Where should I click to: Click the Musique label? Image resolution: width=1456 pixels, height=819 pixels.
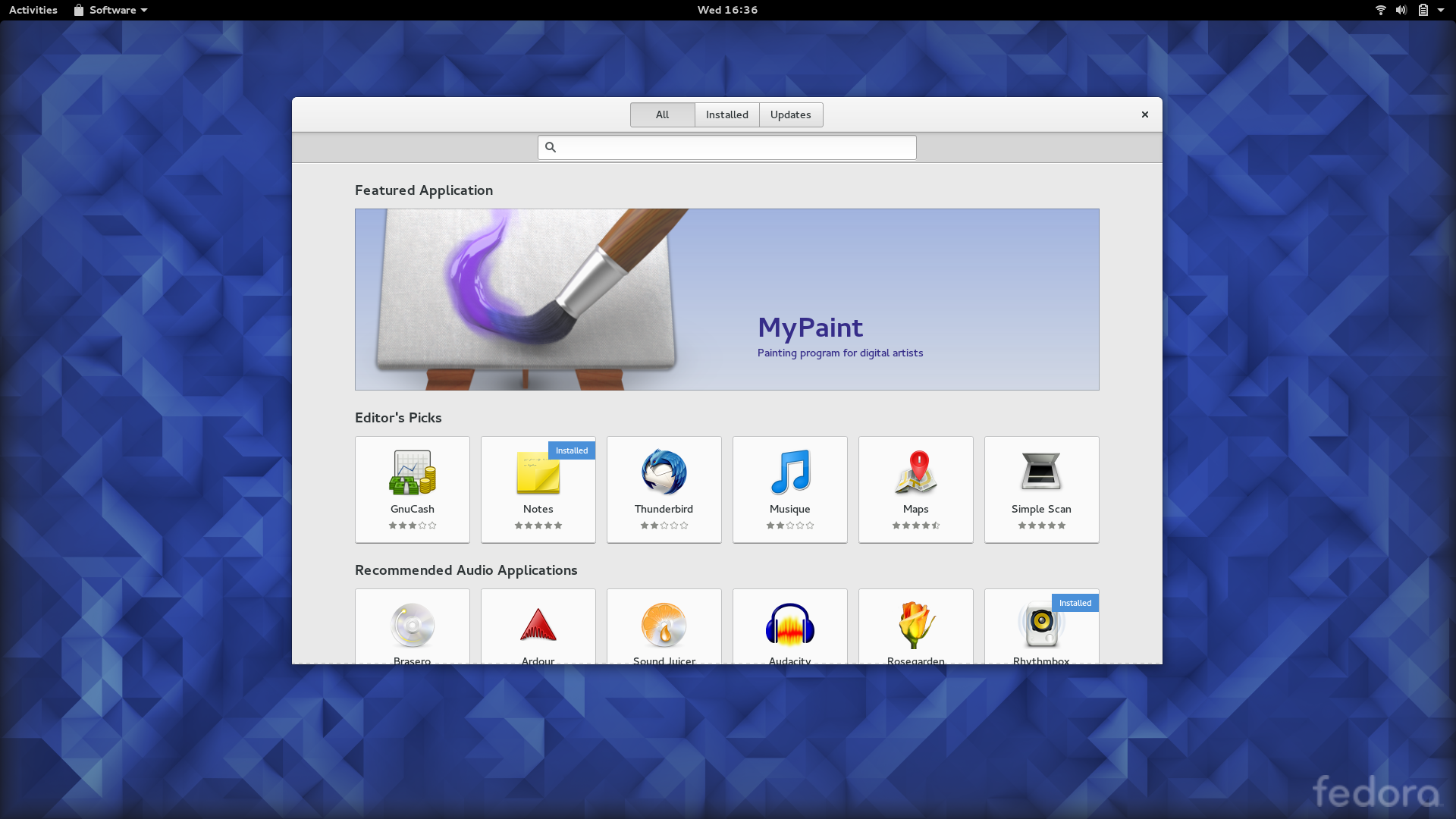pyautogui.click(x=790, y=509)
